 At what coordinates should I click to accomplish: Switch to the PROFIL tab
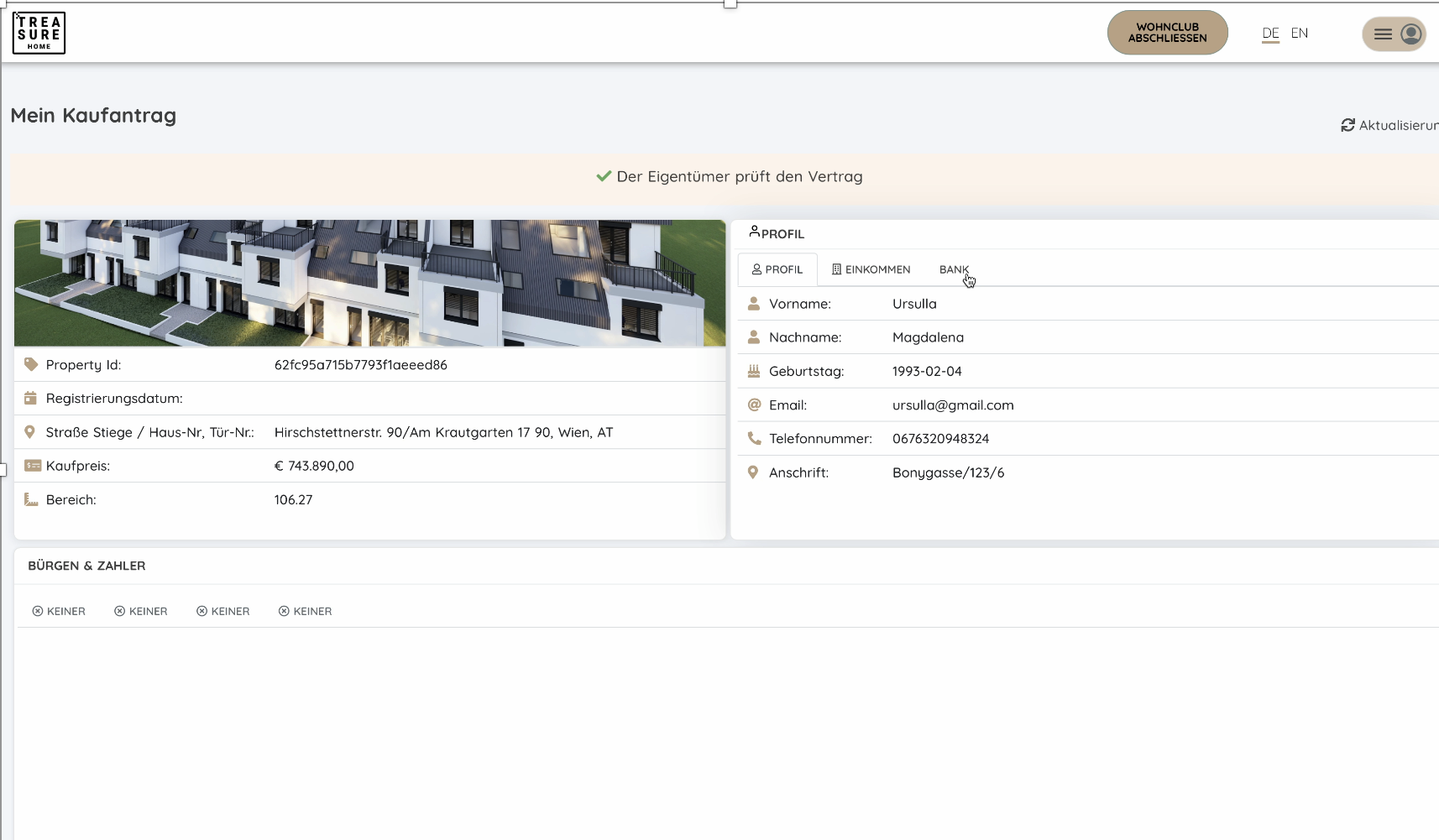[777, 269]
